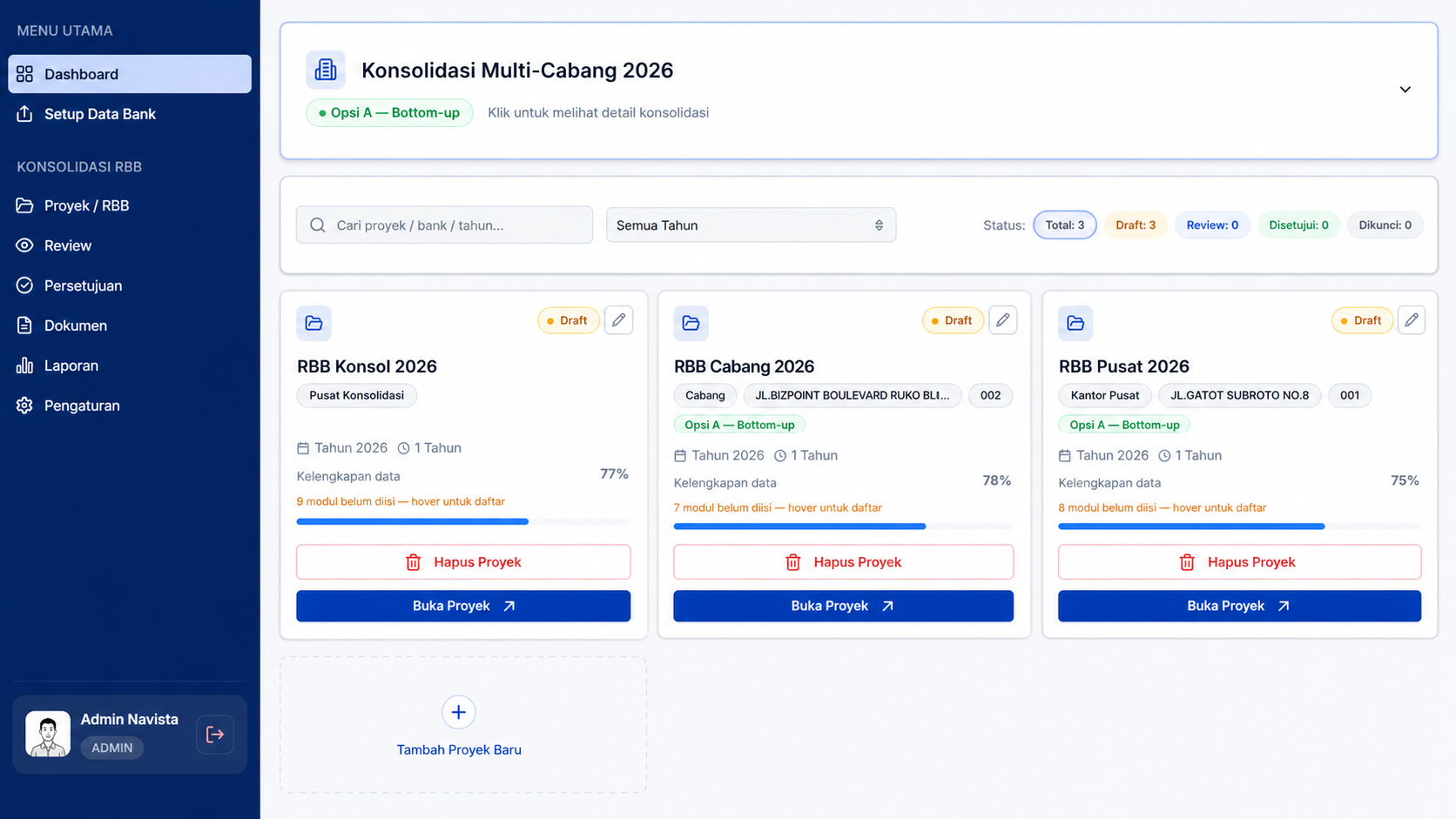Edit RBB Konsol 2026 with the pencil icon
Image resolution: width=1456 pixels, height=819 pixels.
click(618, 320)
